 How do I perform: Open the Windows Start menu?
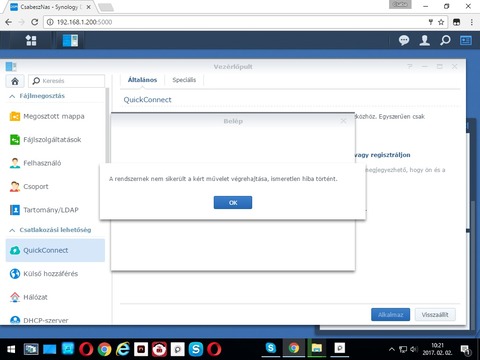coord(11,349)
